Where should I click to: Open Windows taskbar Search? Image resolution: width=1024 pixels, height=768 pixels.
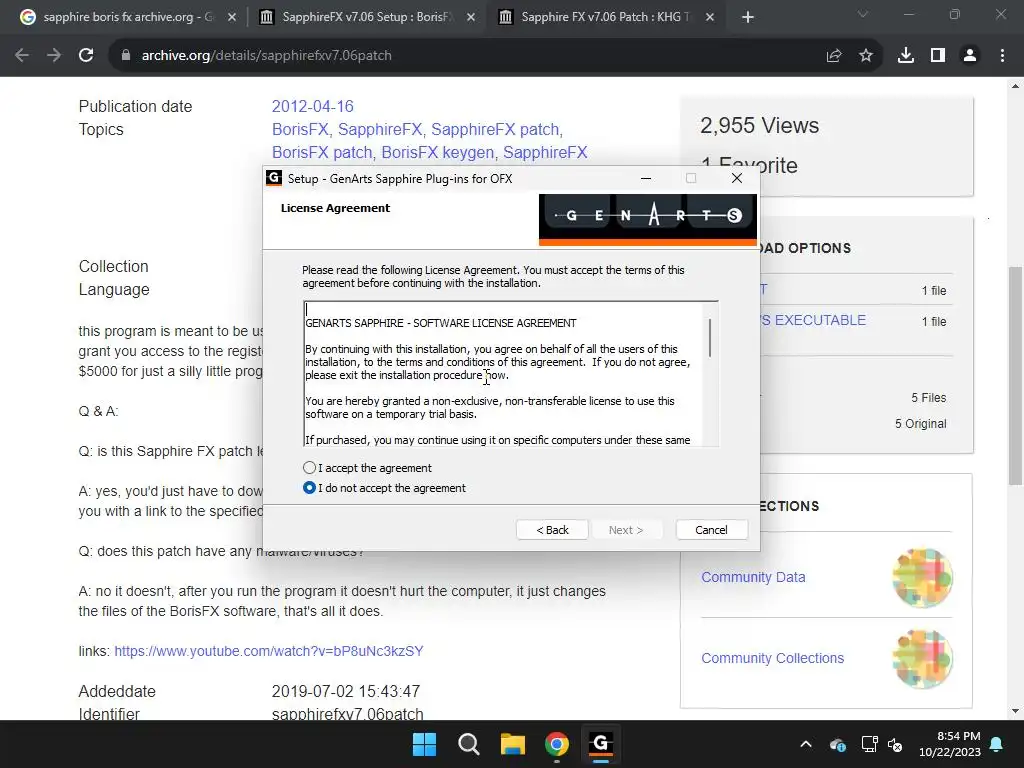point(468,744)
